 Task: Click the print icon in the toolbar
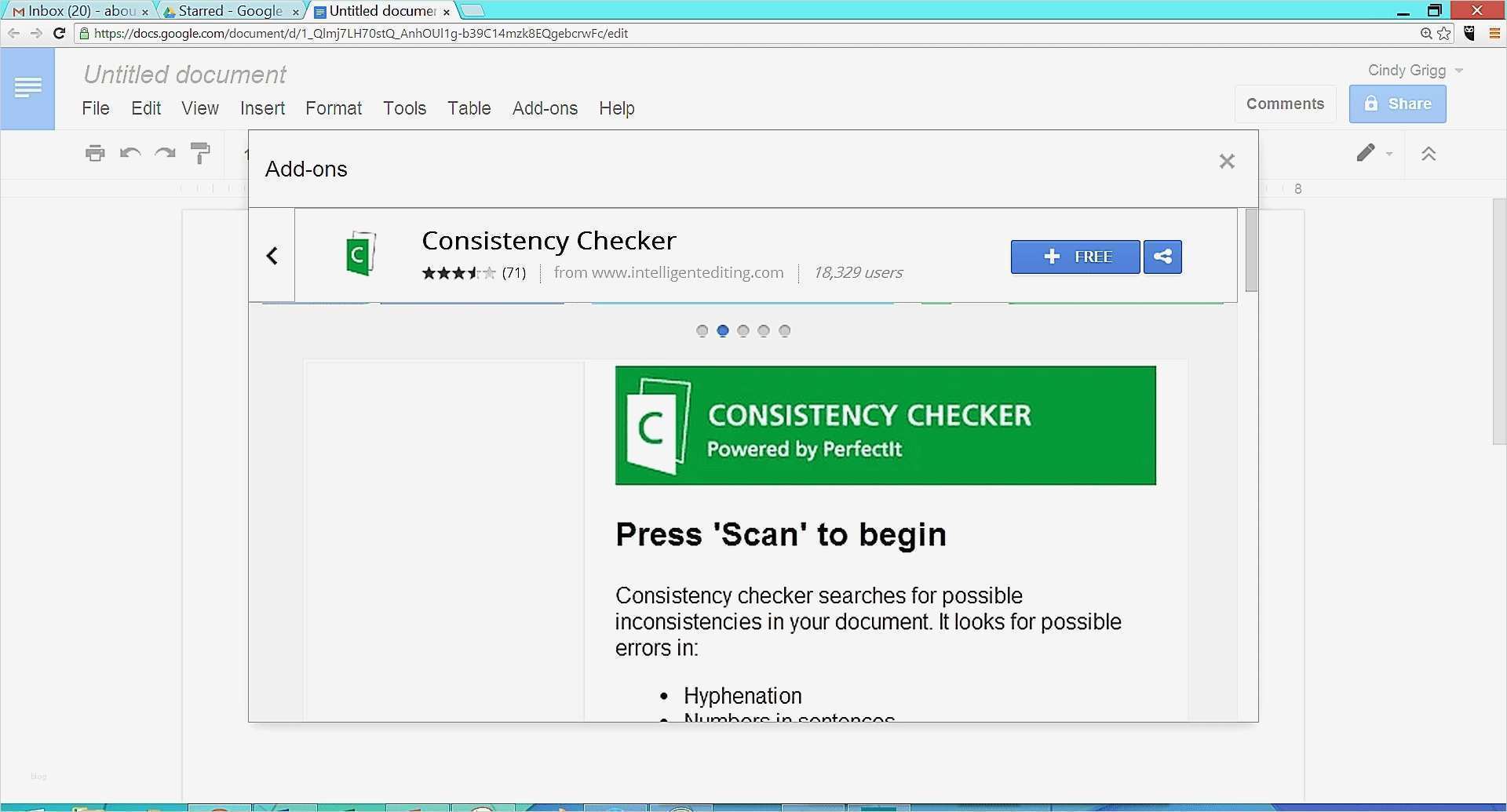pos(95,153)
